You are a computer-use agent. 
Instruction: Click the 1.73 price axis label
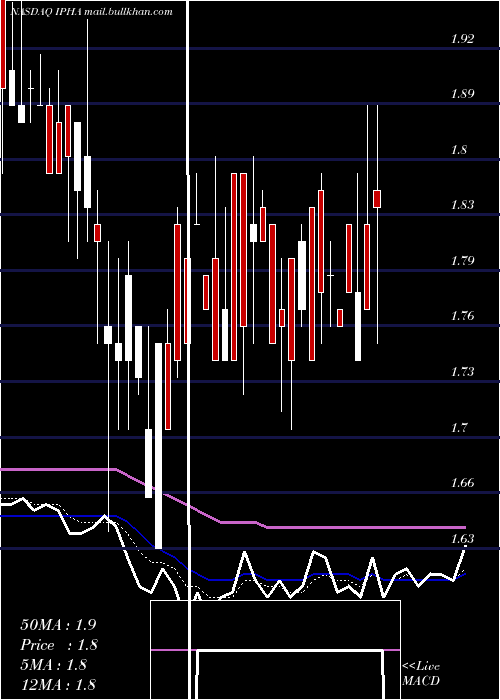(462, 372)
